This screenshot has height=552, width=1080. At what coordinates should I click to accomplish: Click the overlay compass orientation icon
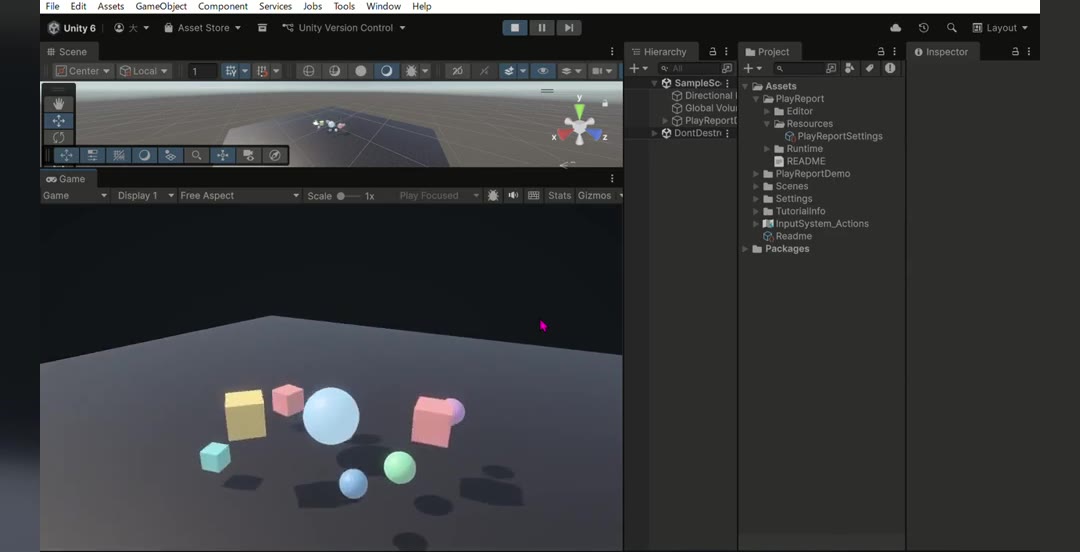pos(275,155)
